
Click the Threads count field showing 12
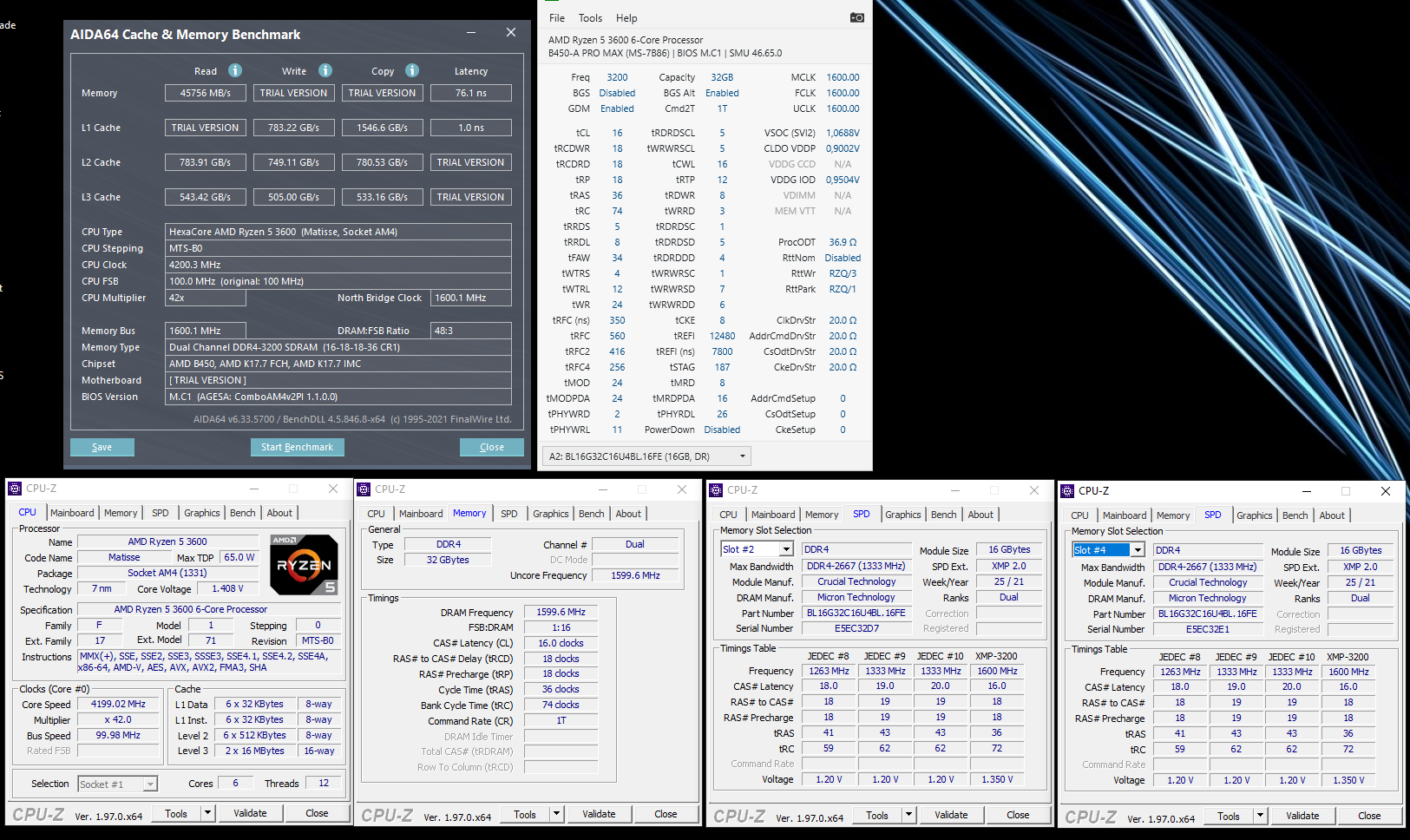(324, 783)
